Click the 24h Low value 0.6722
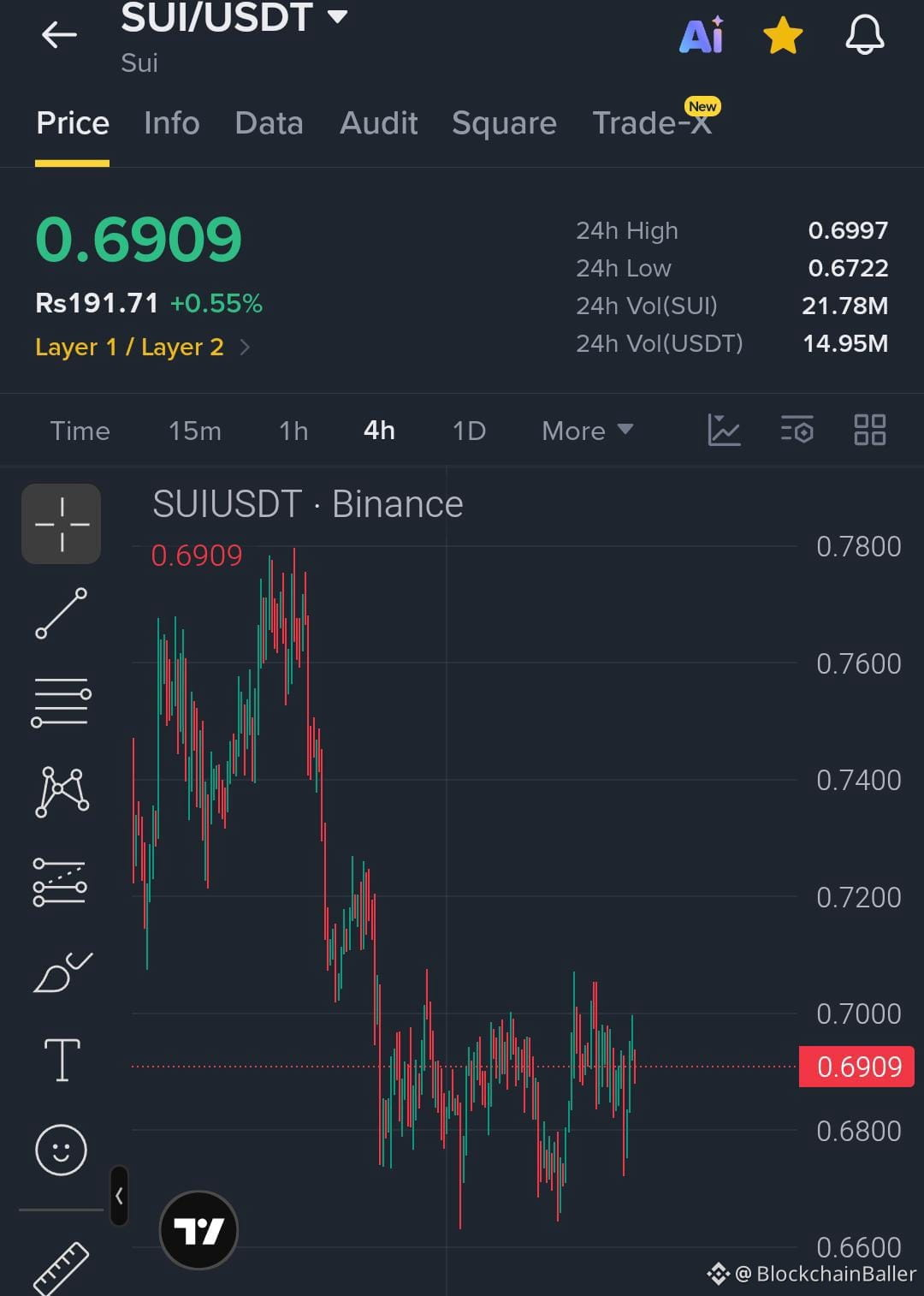The height and width of the screenshot is (1296, 924). click(848, 268)
